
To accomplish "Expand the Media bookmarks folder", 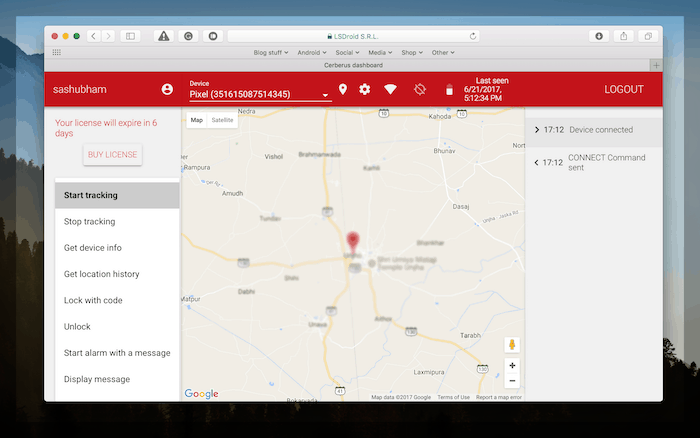I will [380, 52].
